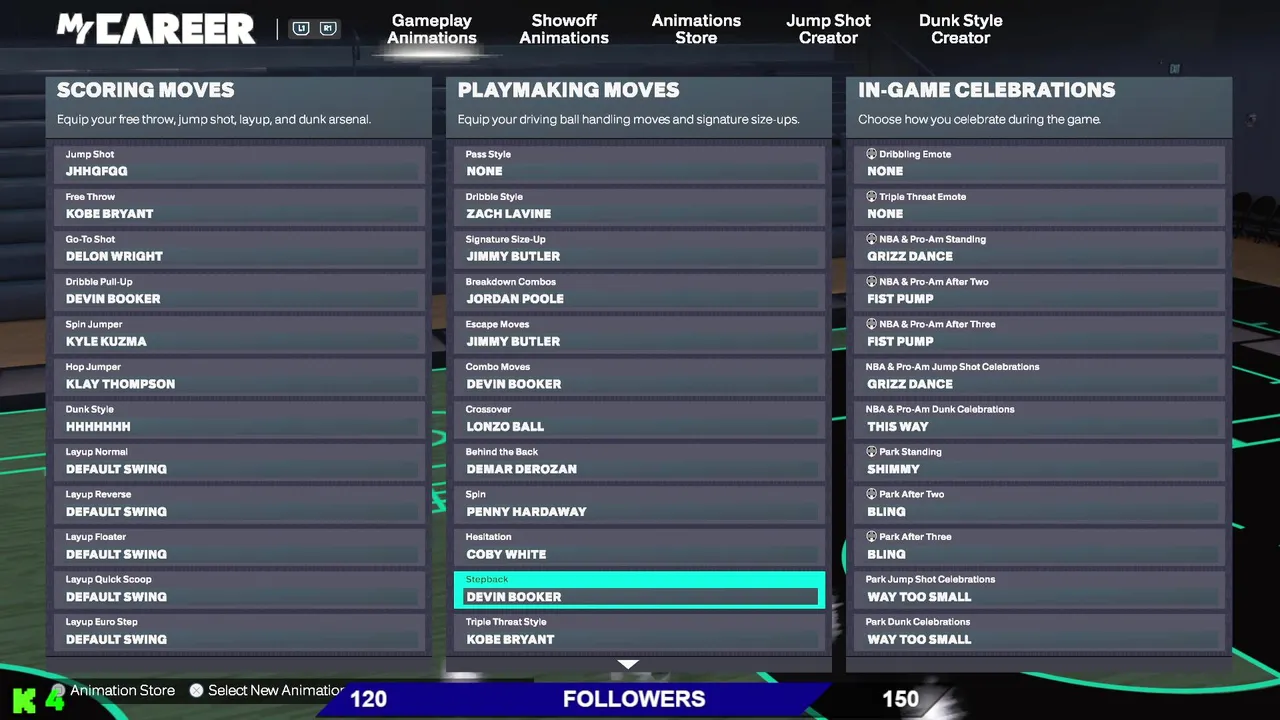1280x720 pixels.
Task: Open the Gameplay Animations tab
Action: (x=432, y=29)
